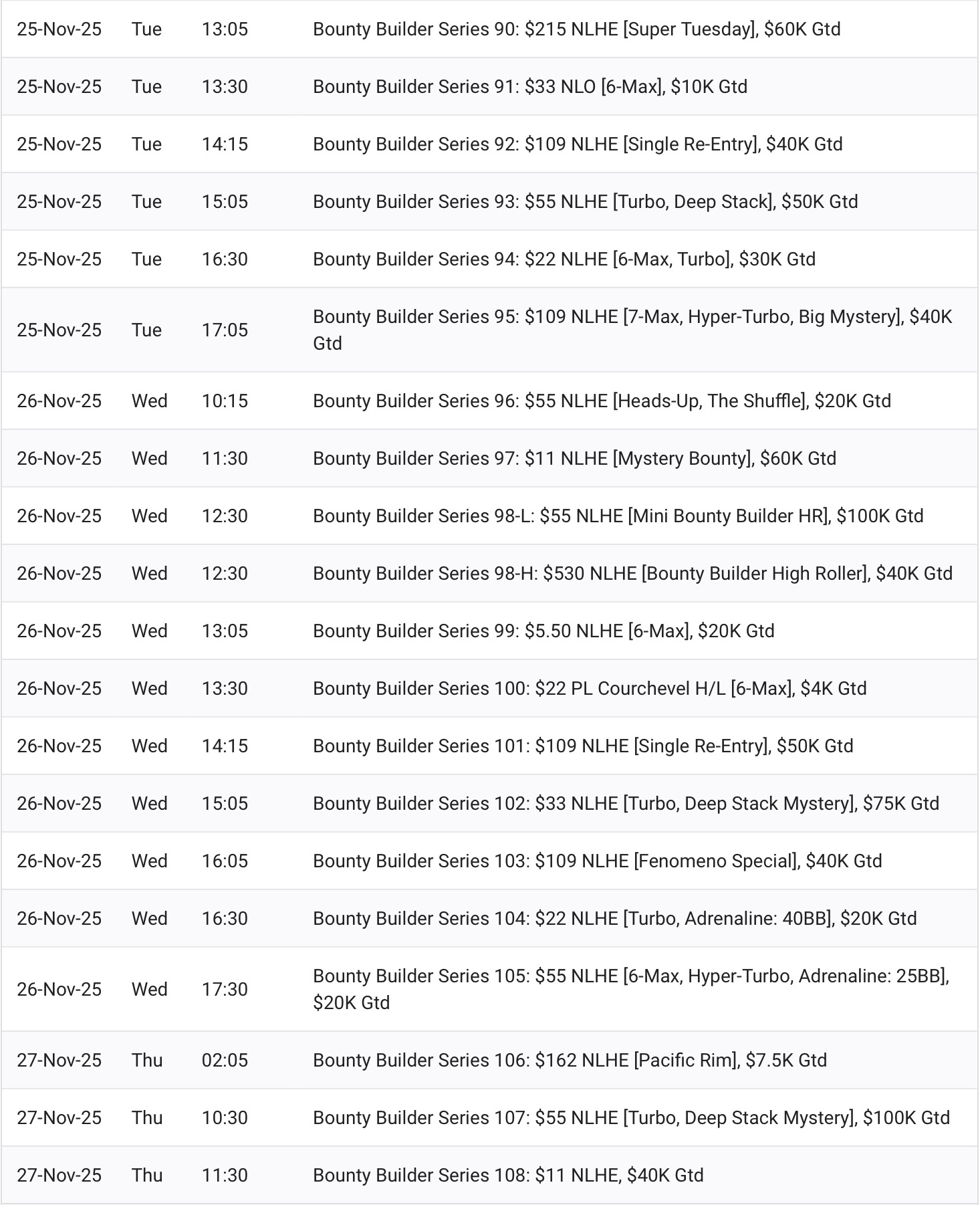Open Series 98-L Mini Bounty Builder HR
Viewport: 980px width, 1205px height.
tap(618, 516)
